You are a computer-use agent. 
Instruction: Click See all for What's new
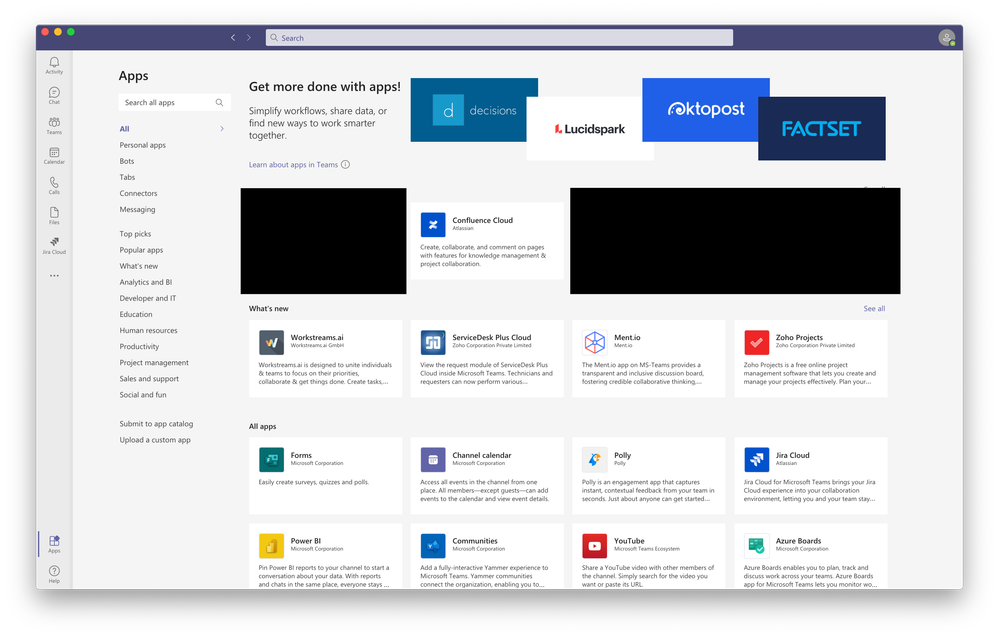click(874, 308)
